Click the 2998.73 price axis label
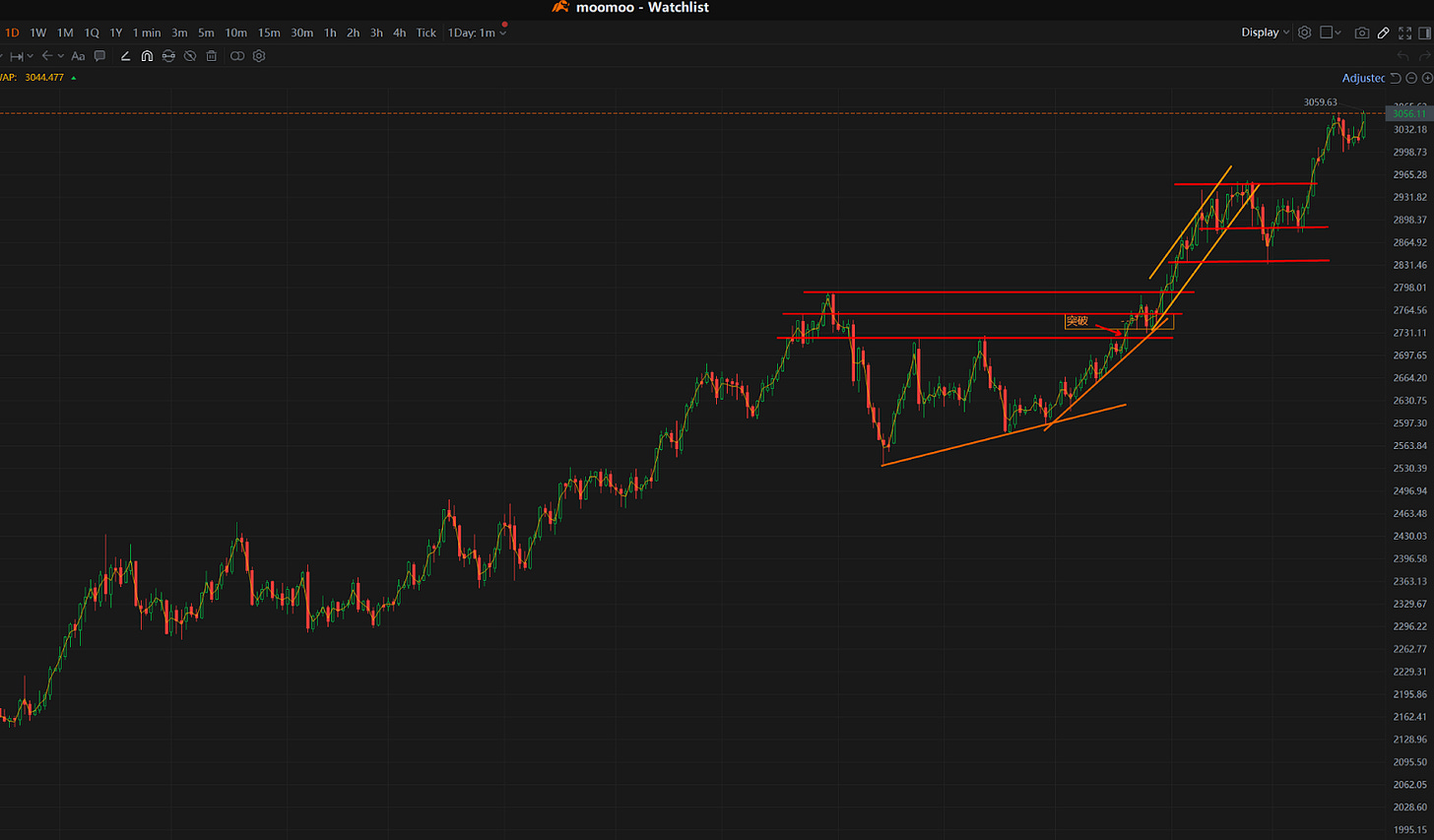This screenshot has height=840, width=1434. [x=1410, y=153]
